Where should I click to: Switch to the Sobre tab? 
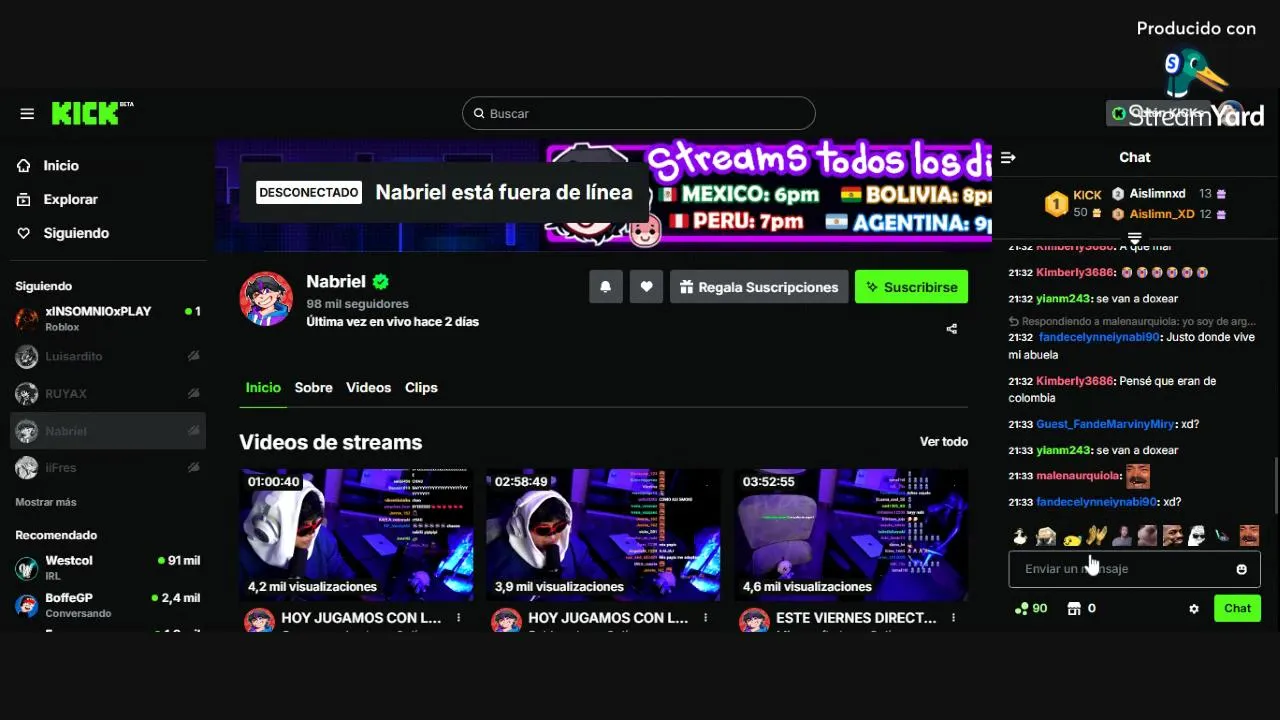point(313,387)
